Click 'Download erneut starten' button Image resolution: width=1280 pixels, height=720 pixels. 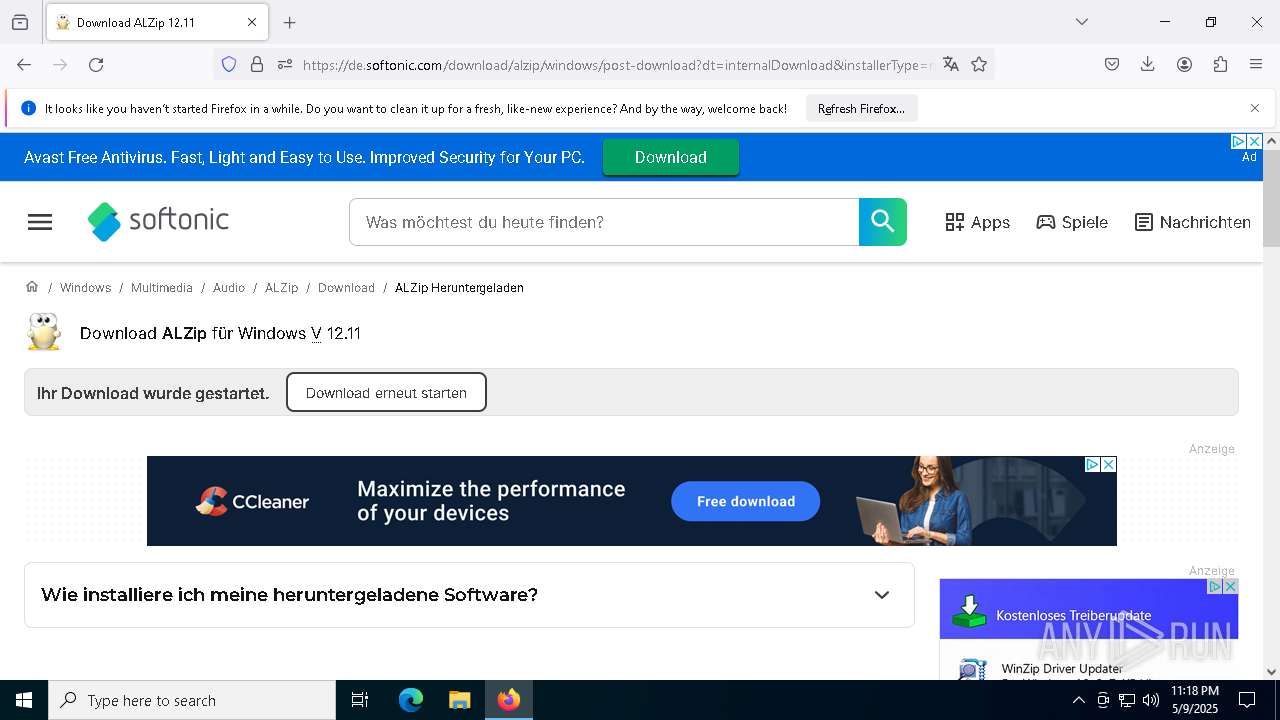coord(386,392)
